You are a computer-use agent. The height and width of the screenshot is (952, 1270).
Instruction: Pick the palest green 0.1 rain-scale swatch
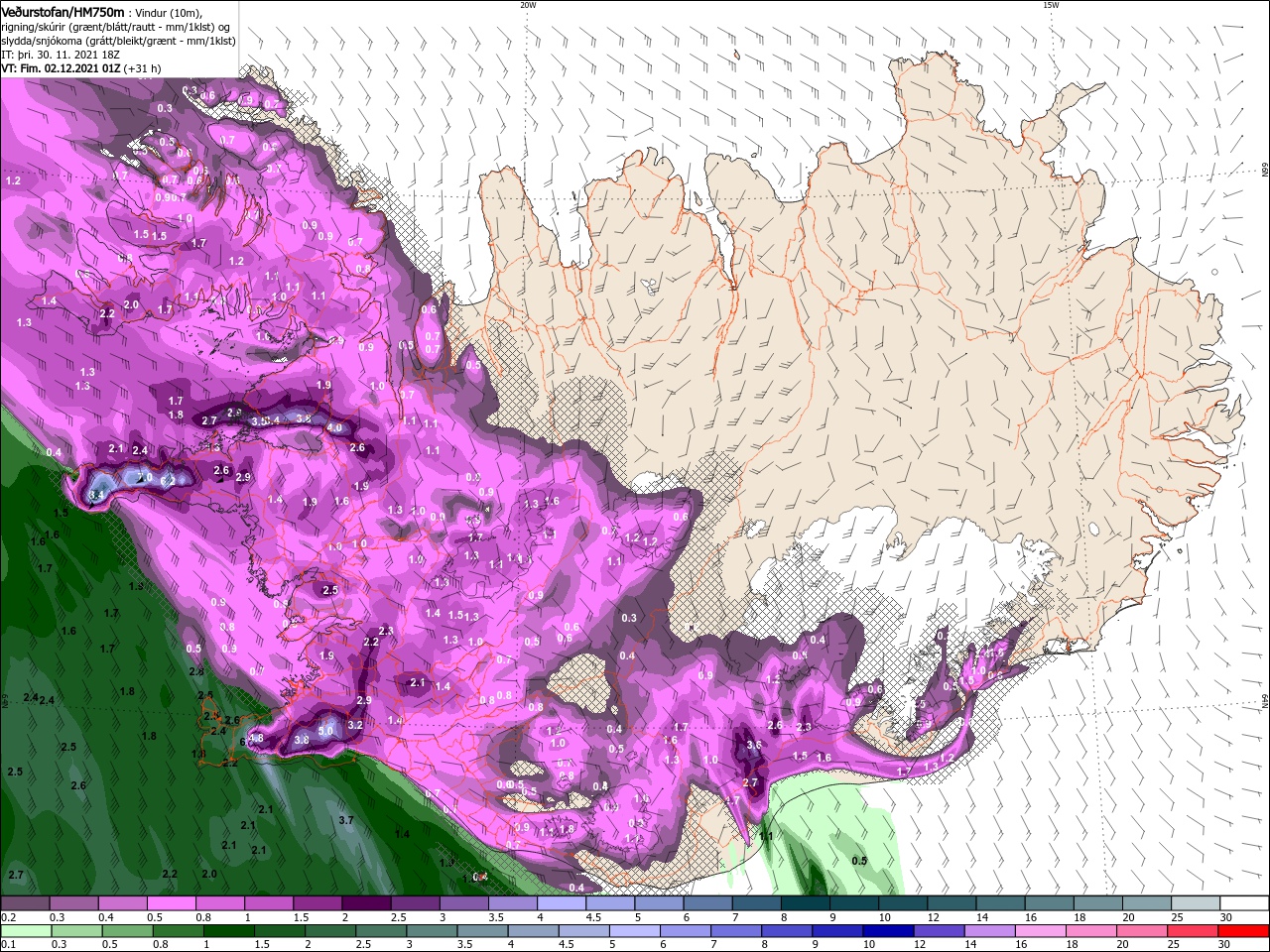click(25, 931)
